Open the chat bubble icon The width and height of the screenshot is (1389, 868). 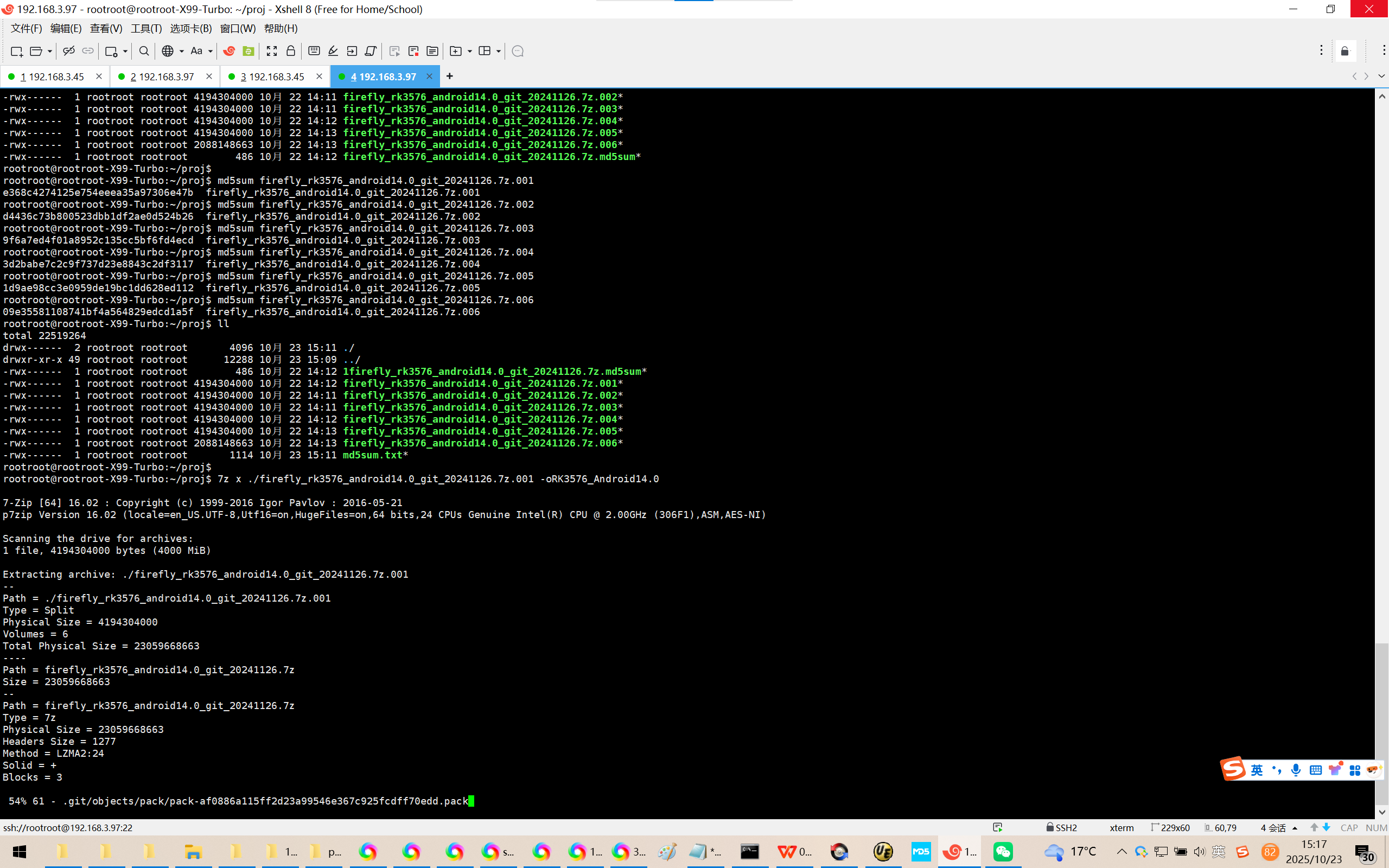[x=518, y=51]
